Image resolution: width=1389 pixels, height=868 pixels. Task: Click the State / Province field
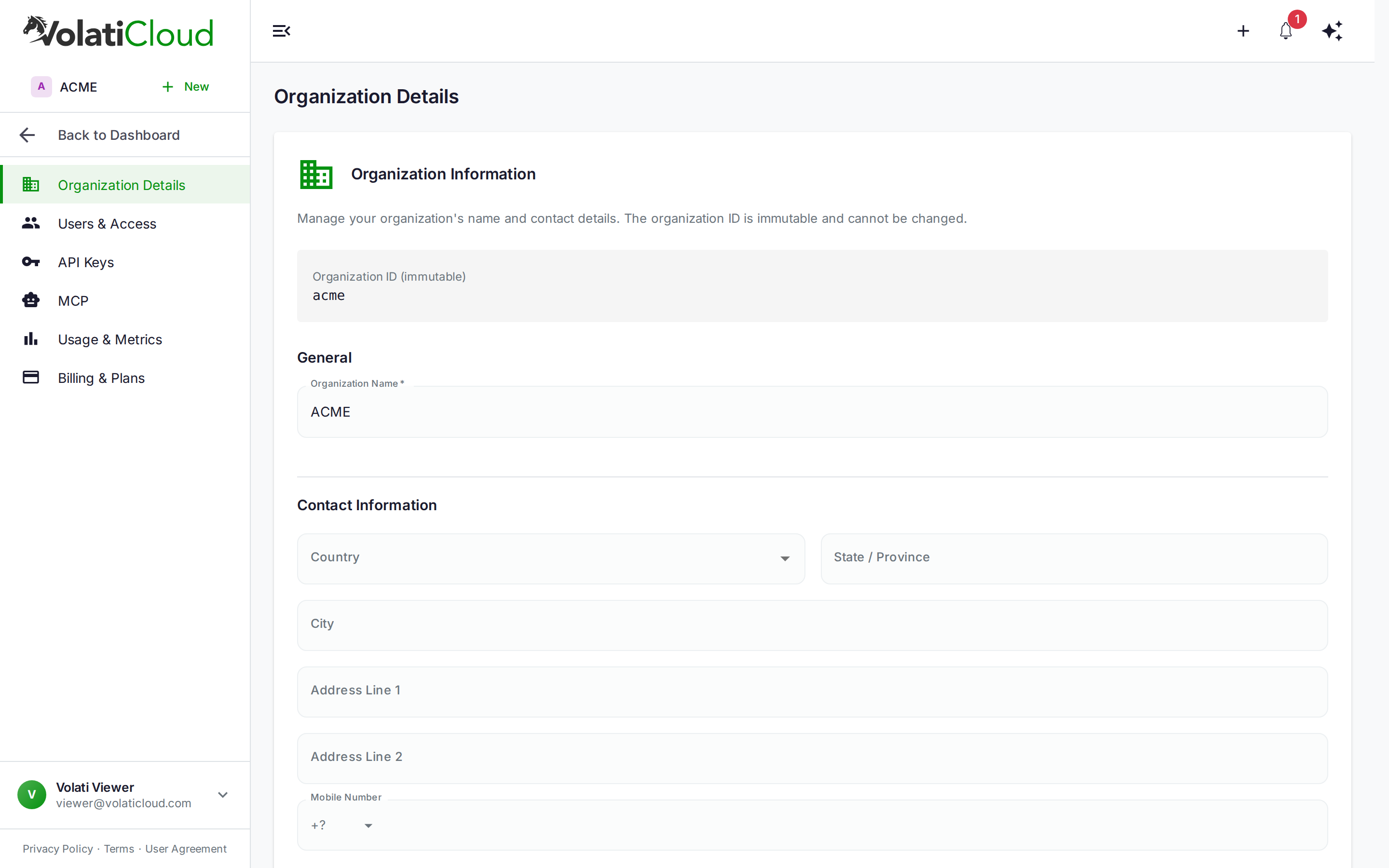pyautogui.click(x=1074, y=558)
